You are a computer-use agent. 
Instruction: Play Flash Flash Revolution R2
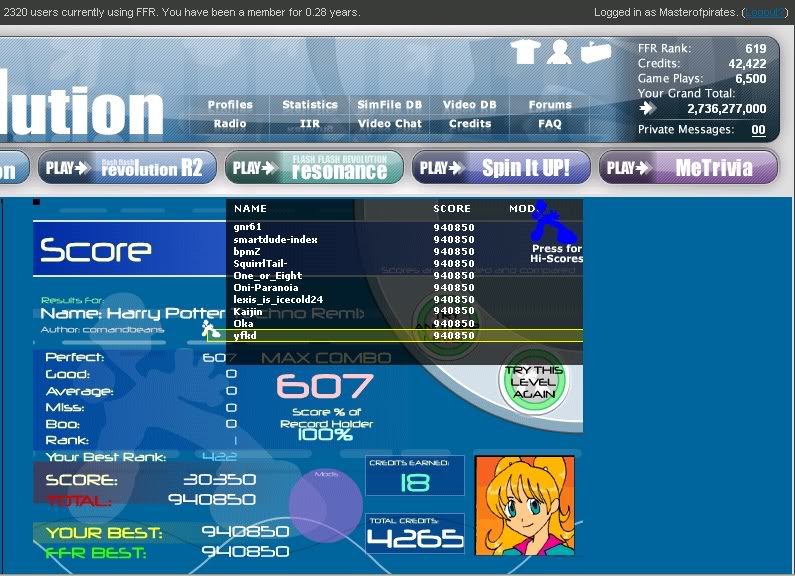point(127,168)
